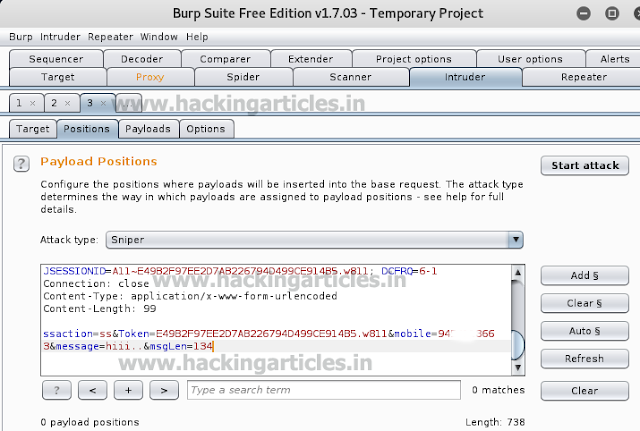The height and width of the screenshot is (431, 640).
Task: Close Intruder attack tab 3
Action: pyautogui.click(x=103, y=104)
